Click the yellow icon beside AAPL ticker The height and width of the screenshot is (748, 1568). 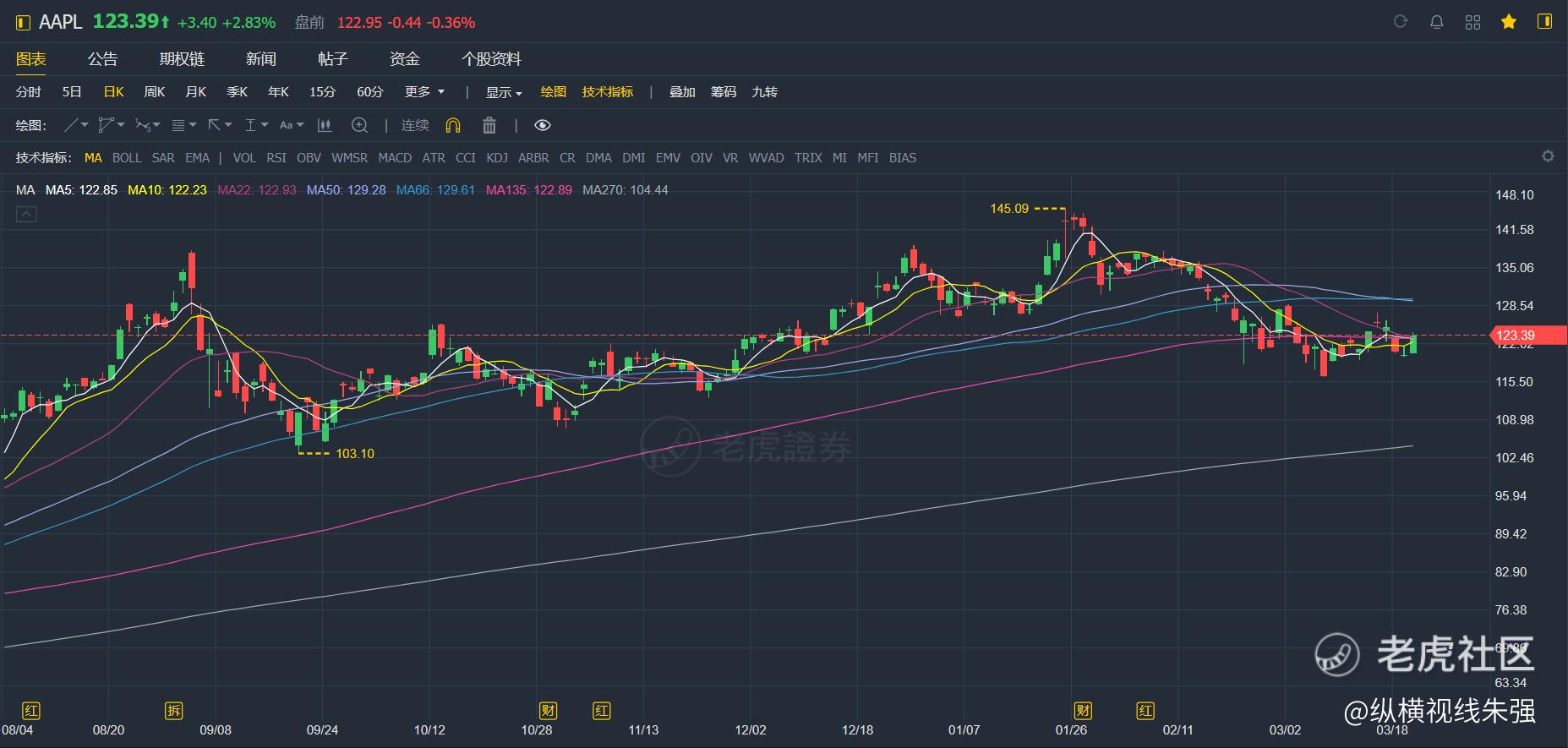[23, 23]
